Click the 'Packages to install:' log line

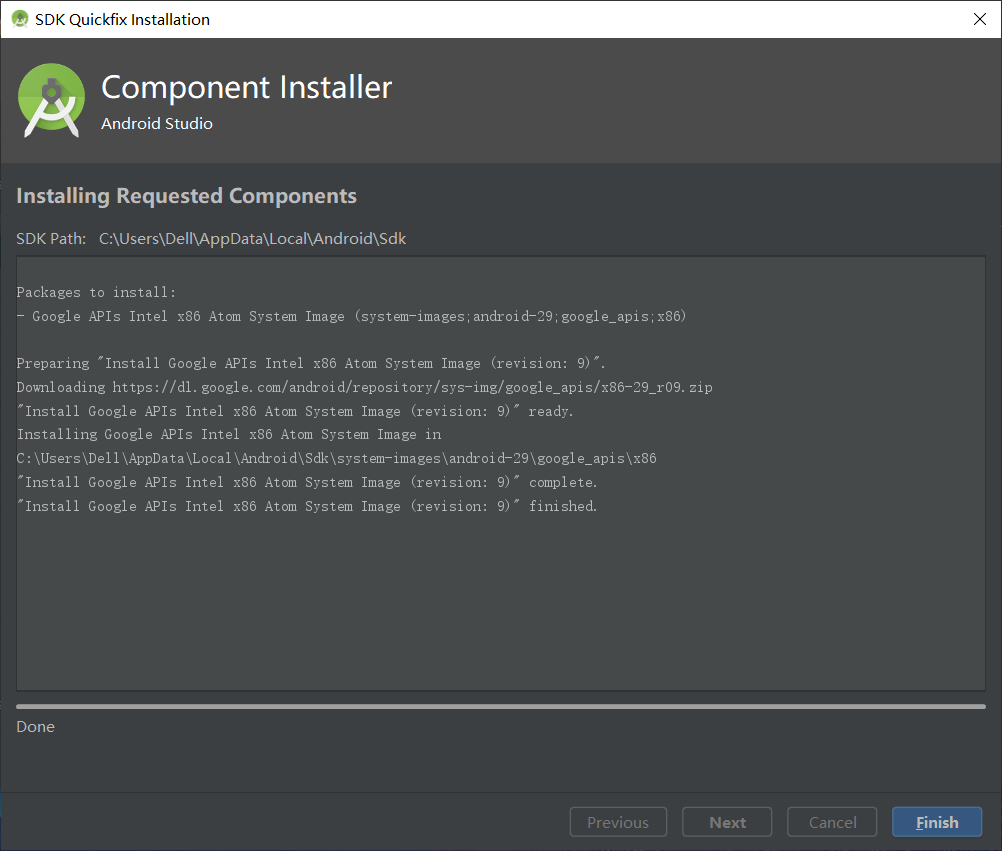(96, 292)
